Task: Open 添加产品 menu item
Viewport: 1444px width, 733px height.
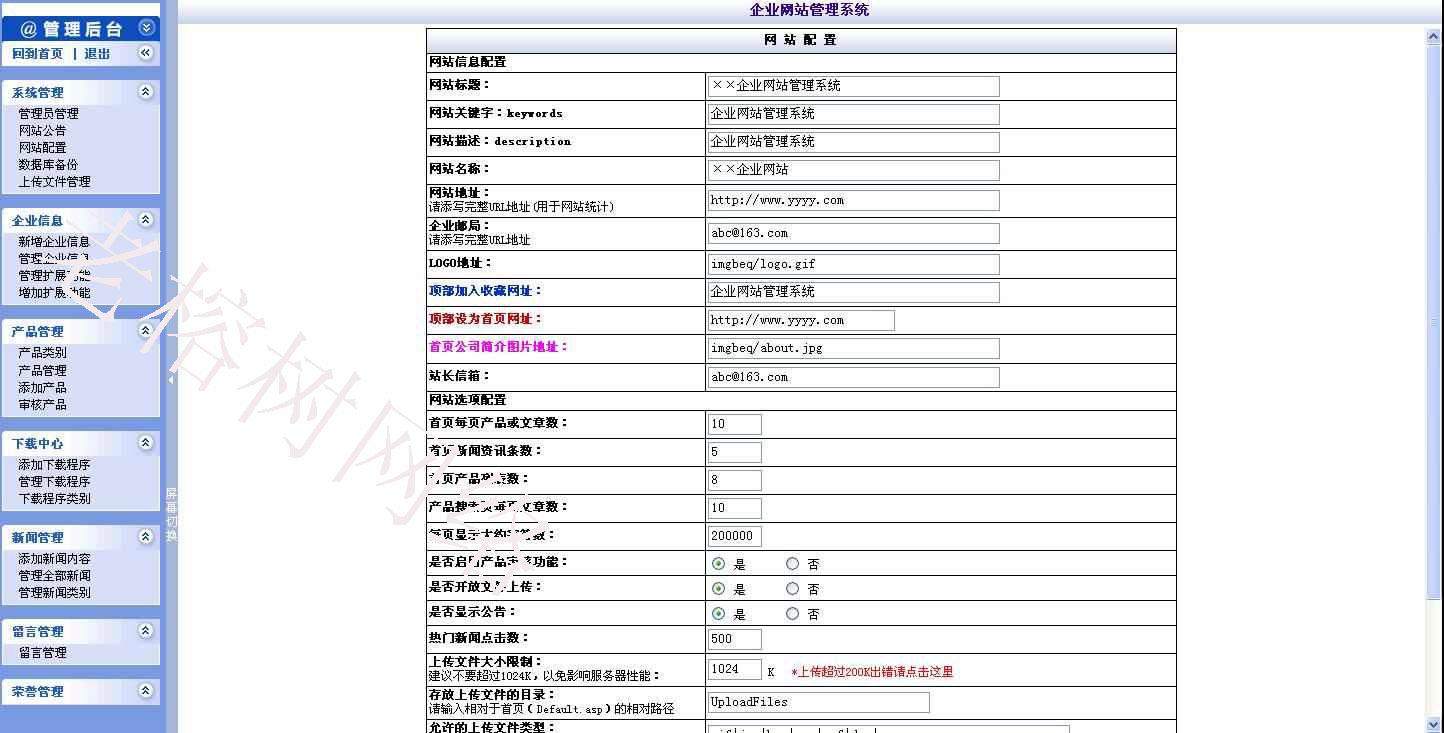Action: pyautogui.click(x=42, y=388)
